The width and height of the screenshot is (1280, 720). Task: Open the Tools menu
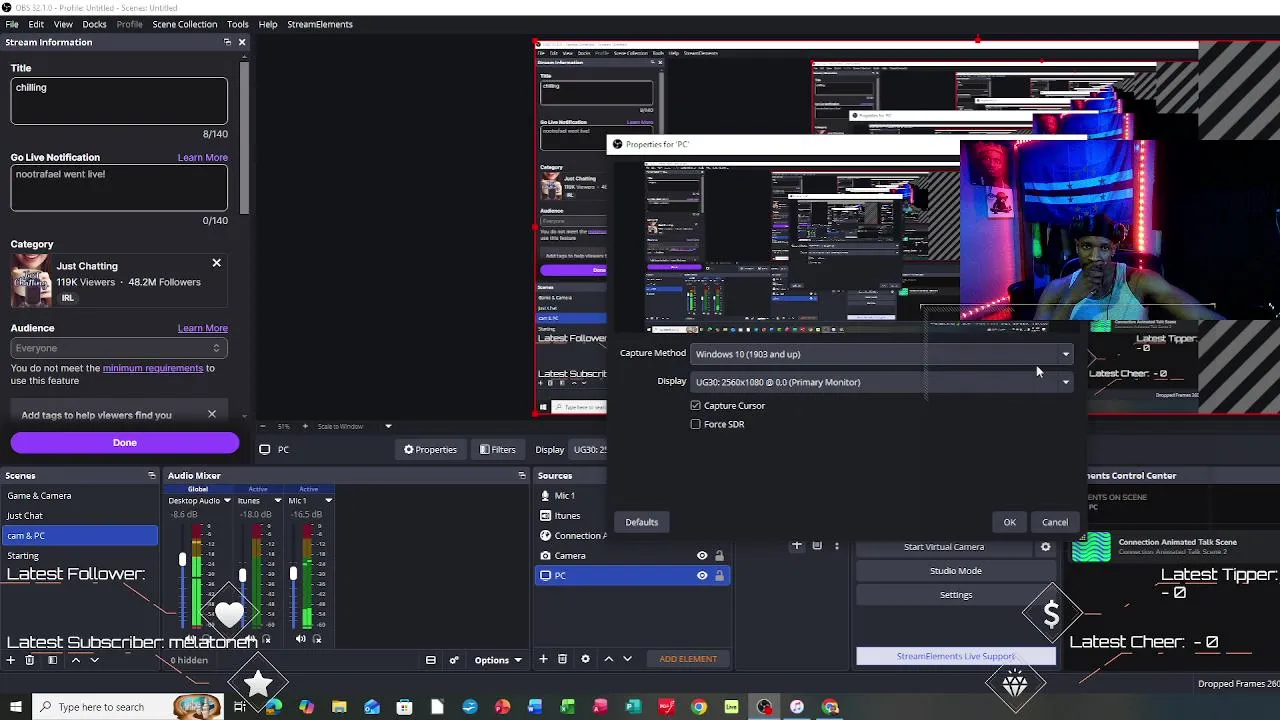pyautogui.click(x=238, y=24)
